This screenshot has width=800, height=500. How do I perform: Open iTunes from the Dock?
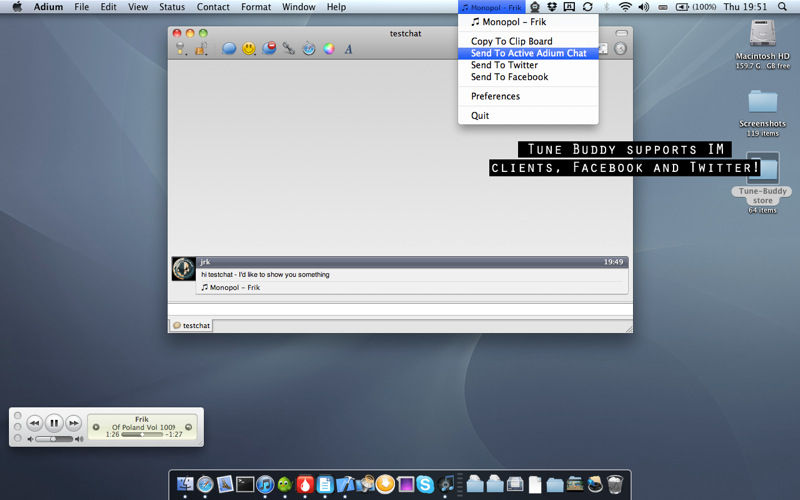[265, 484]
